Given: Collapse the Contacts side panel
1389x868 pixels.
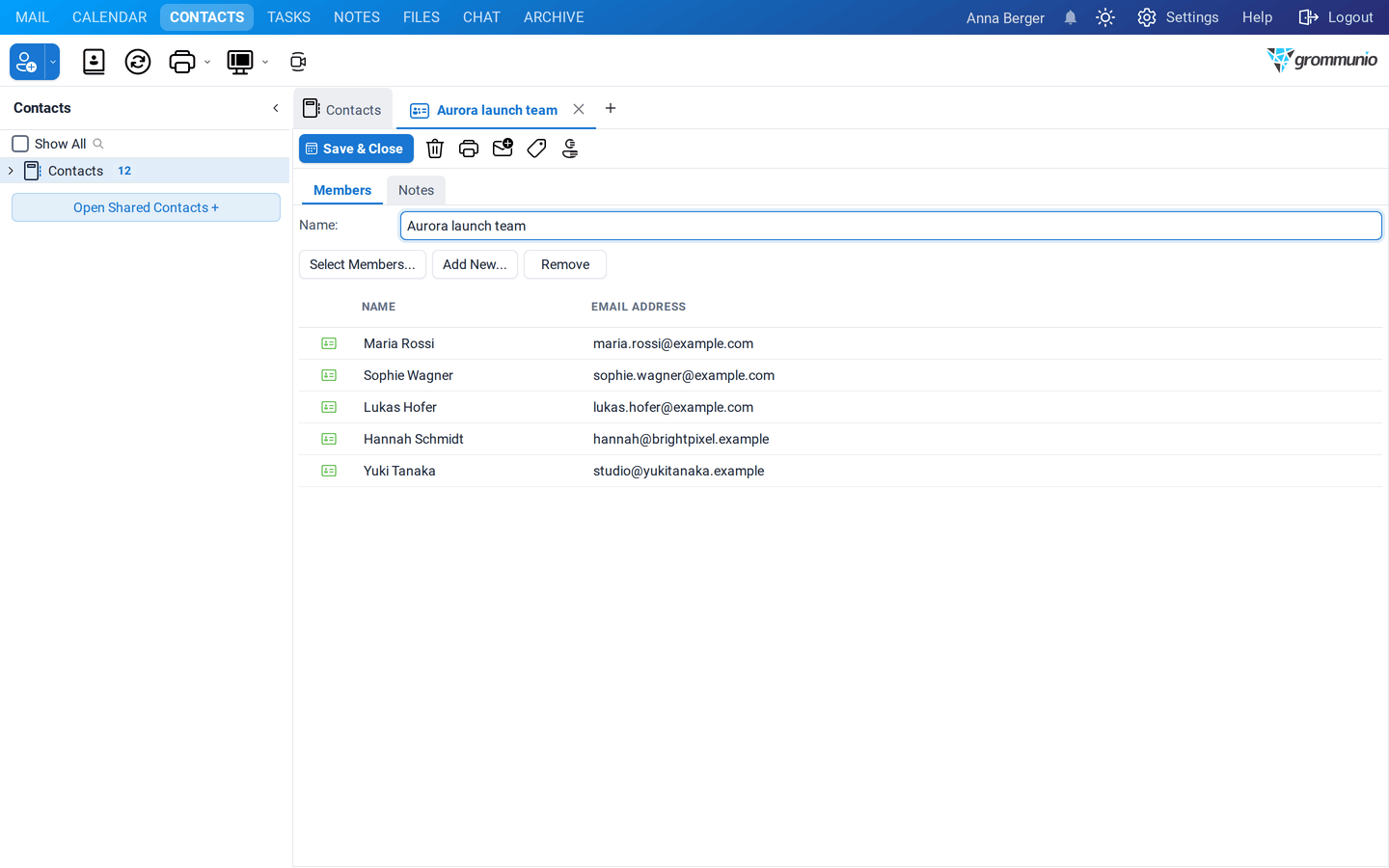Looking at the screenshot, I should coord(276,108).
